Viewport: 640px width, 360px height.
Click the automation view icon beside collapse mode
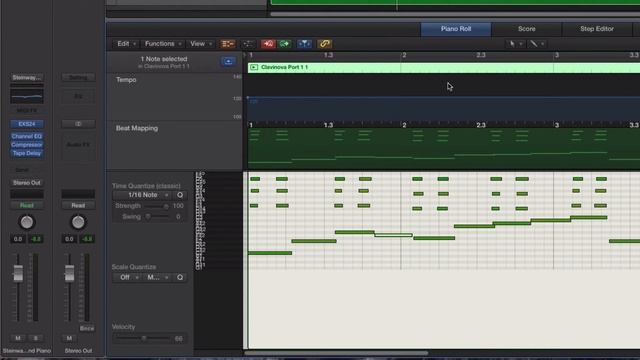coord(247,44)
